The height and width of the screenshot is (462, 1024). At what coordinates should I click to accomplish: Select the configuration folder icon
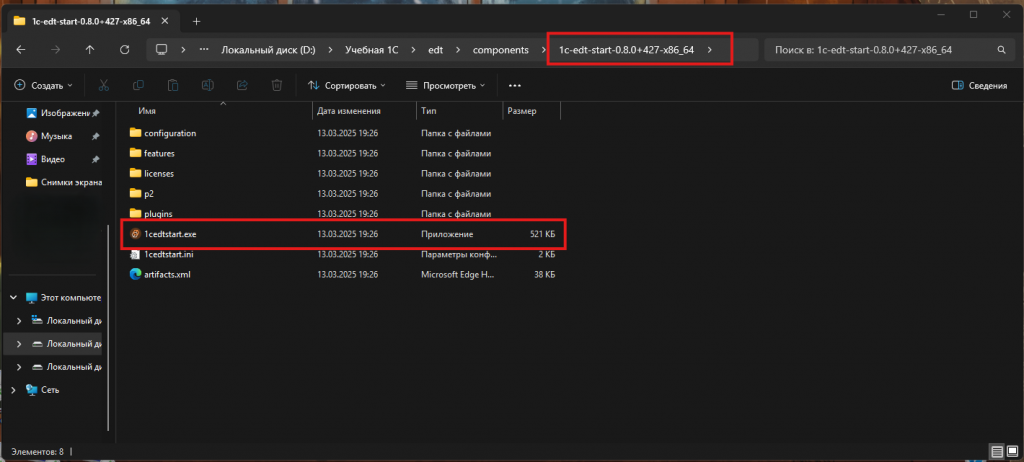click(x=135, y=133)
